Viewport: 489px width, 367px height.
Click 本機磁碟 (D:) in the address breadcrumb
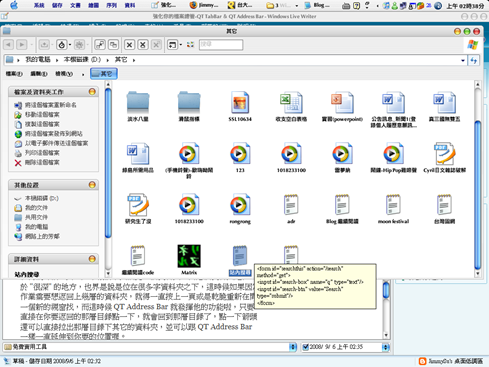[x=82, y=60]
